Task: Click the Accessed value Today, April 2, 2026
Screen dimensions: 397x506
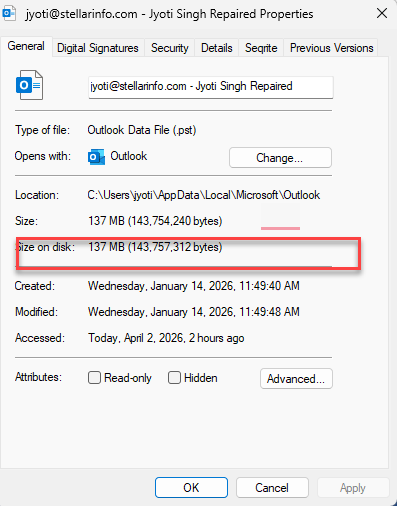Action: 166,338
